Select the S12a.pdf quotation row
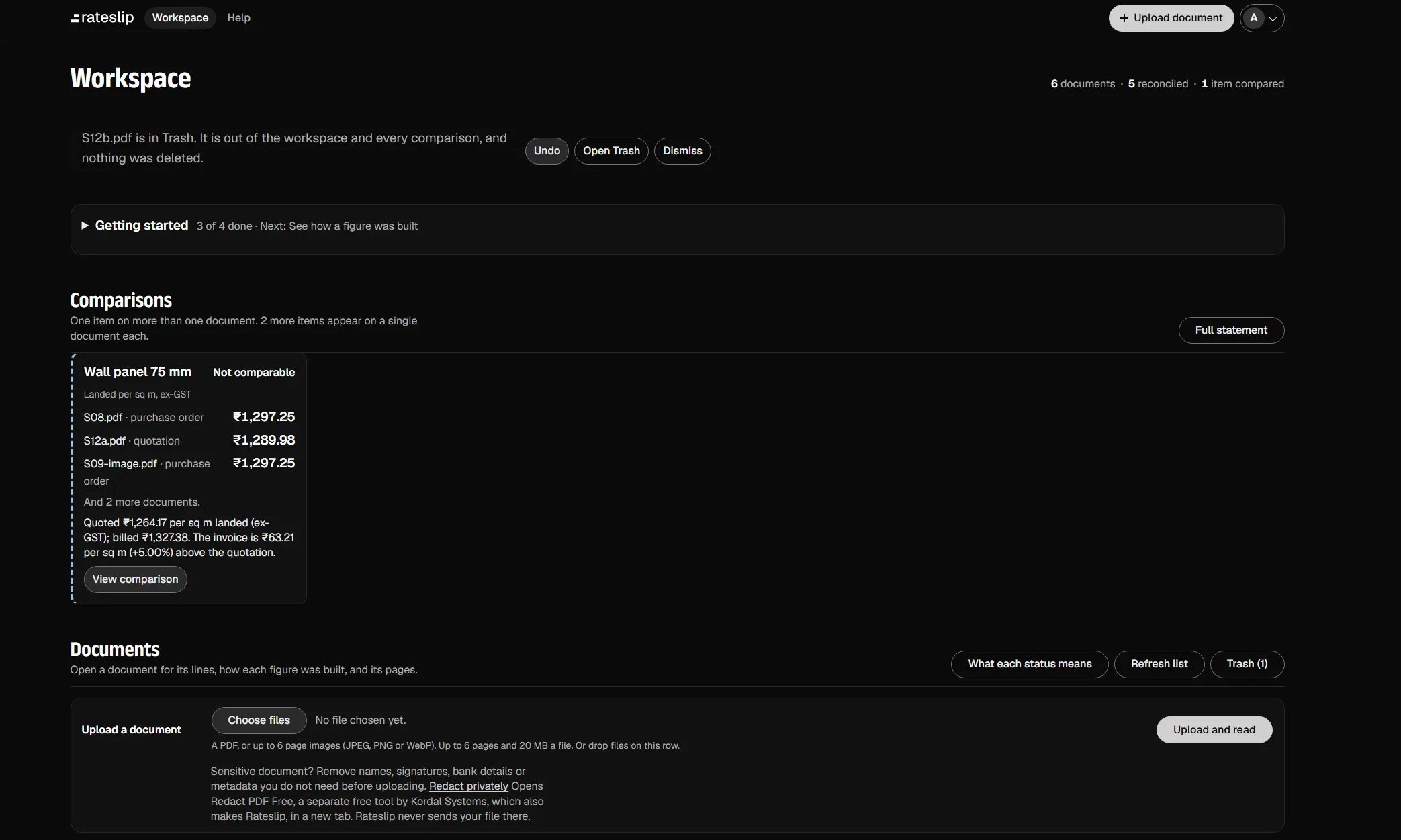 click(189, 440)
